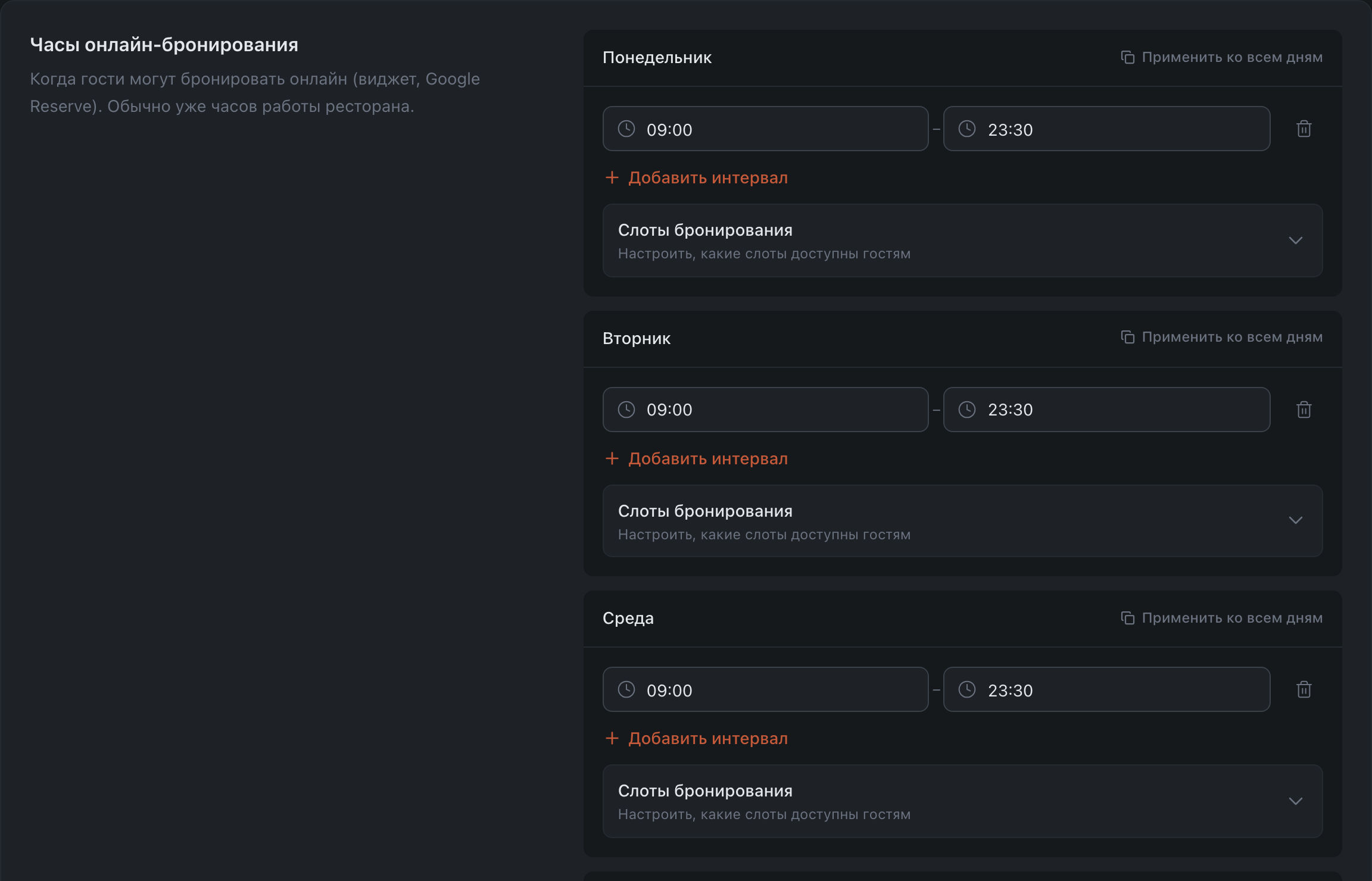
Task: Add interval via Добавить интервал for Вторник
Action: click(x=696, y=458)
